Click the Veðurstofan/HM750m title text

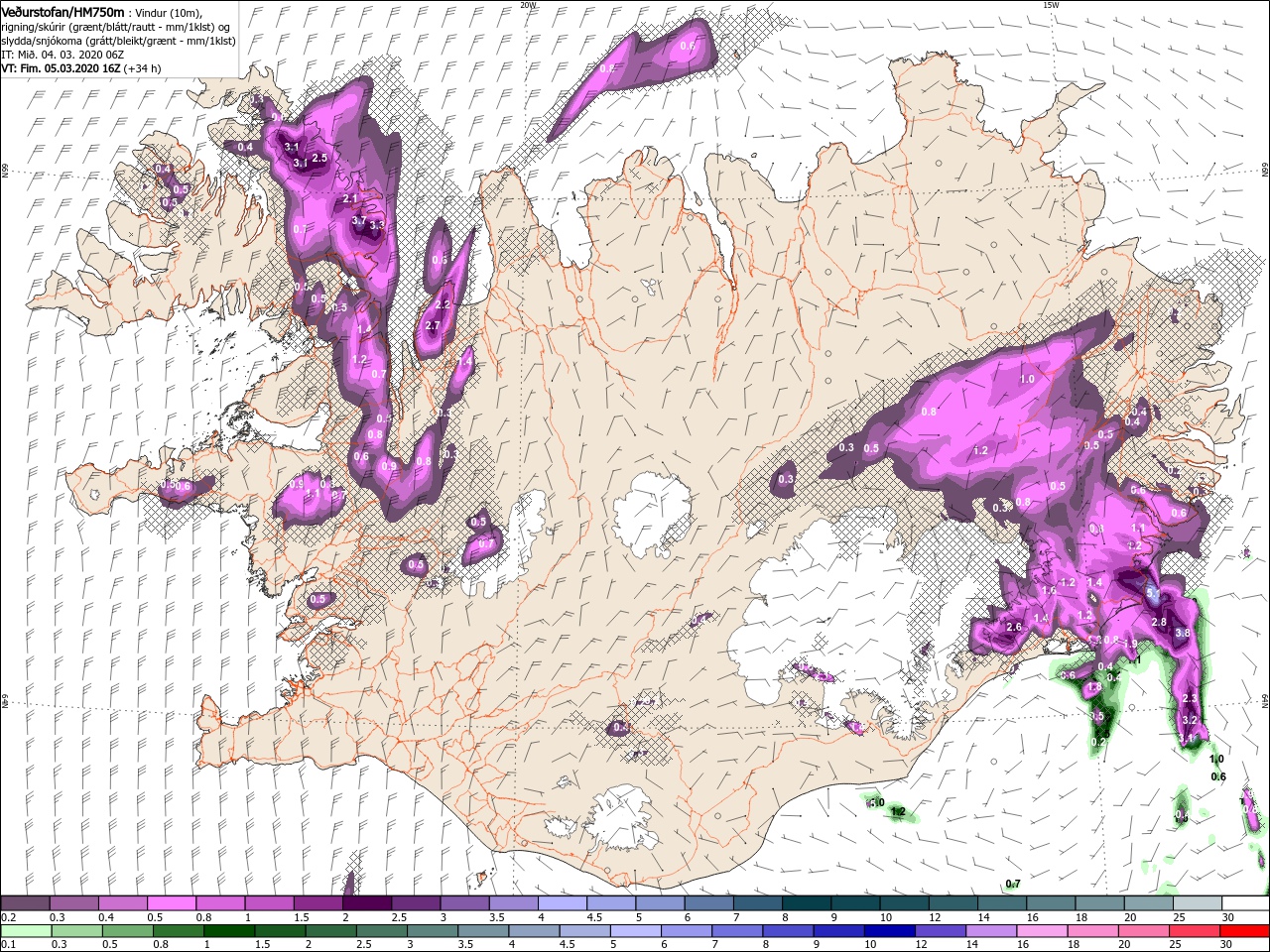(63, 11)
